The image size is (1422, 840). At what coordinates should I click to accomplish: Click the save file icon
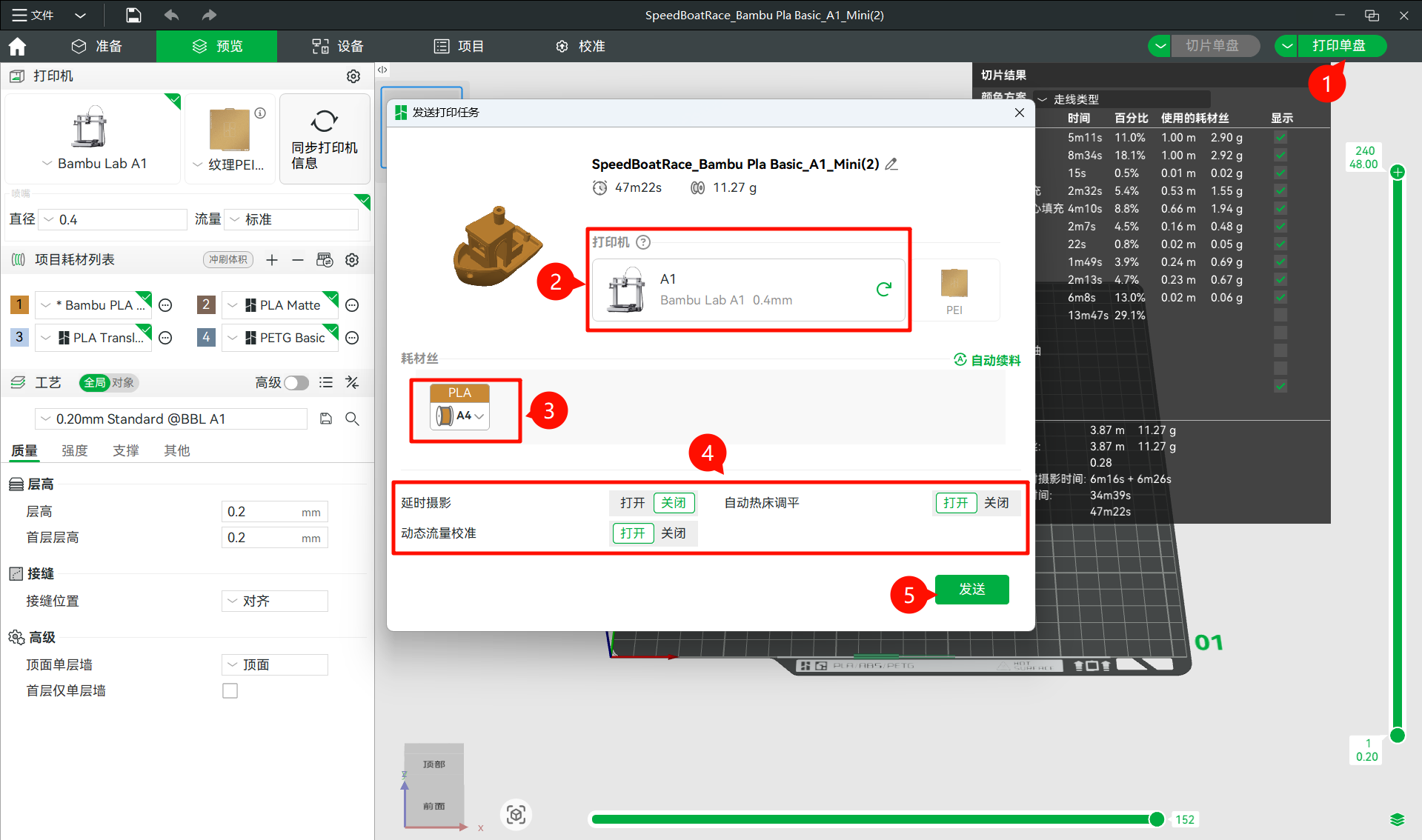(133, 15)
